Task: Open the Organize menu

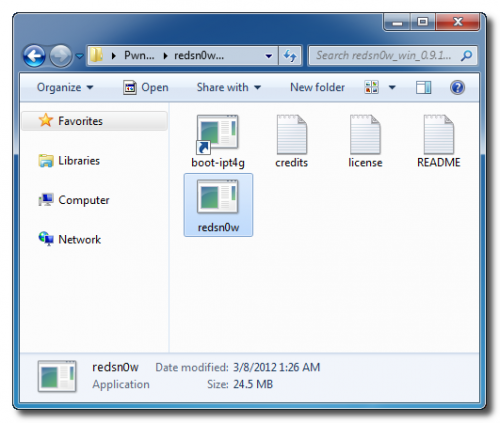Action: coord(65,87)
